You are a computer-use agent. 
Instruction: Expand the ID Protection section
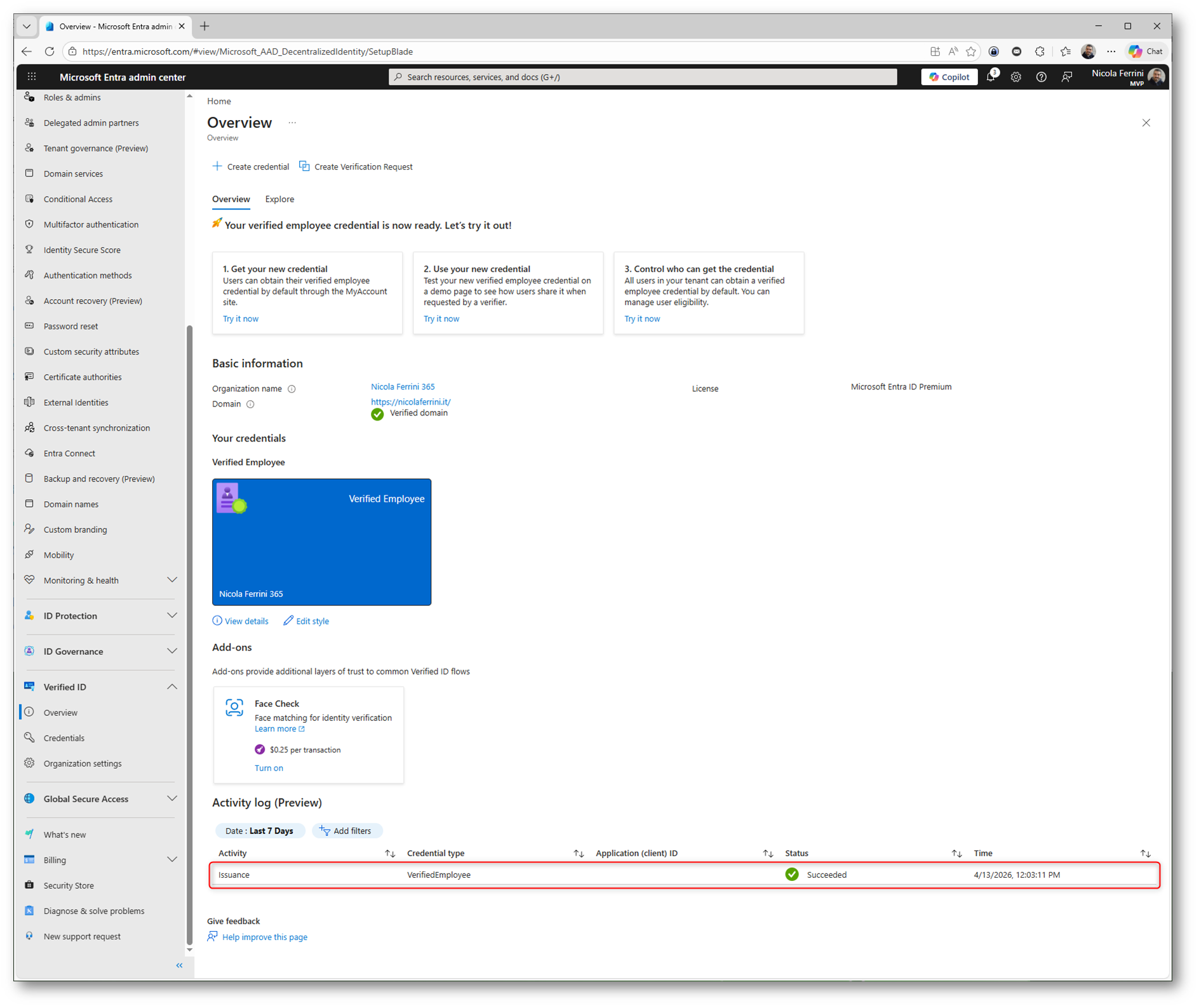point(172,615)
